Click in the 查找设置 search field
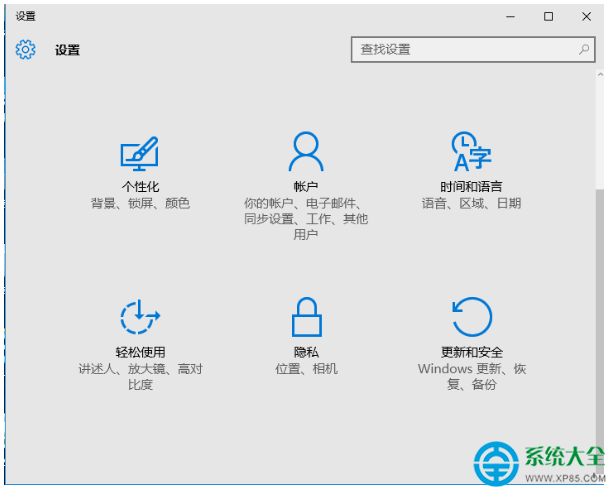The width and height of the screenshot is (608, 489). pyautogui.click(x=473, y=49)
